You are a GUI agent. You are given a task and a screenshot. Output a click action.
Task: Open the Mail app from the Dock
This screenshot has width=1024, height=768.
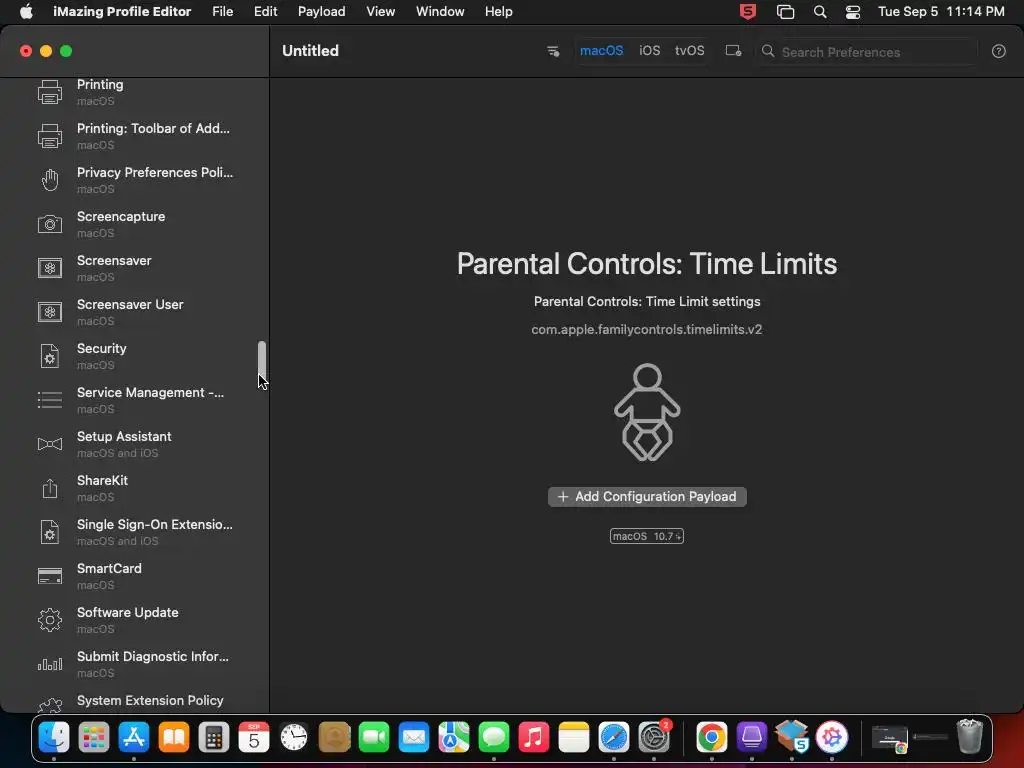tap(414, 737)
